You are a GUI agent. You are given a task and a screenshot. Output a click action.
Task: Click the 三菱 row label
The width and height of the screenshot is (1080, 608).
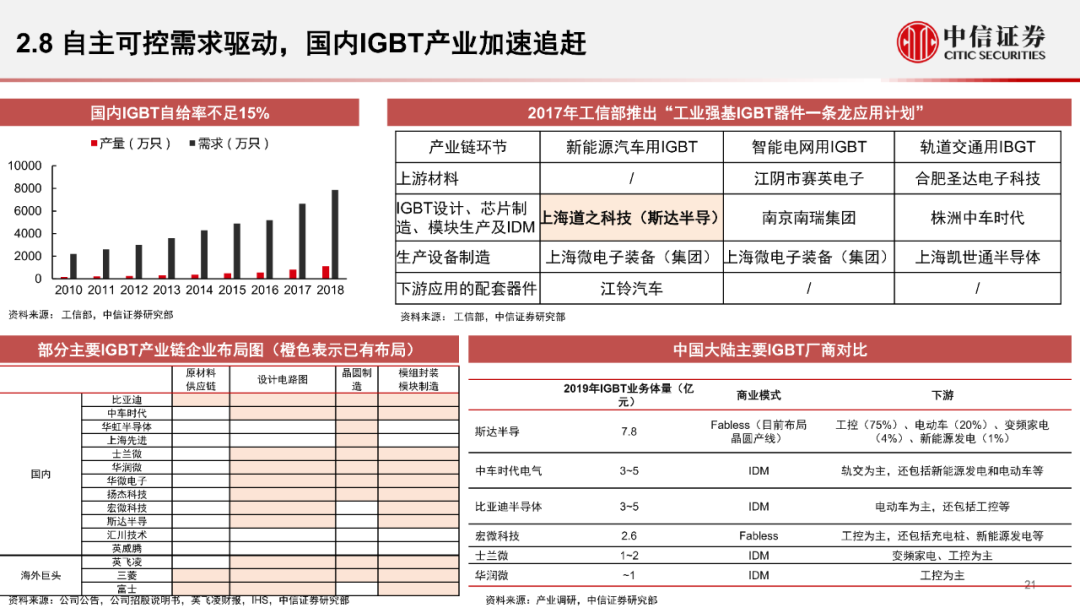127,576
